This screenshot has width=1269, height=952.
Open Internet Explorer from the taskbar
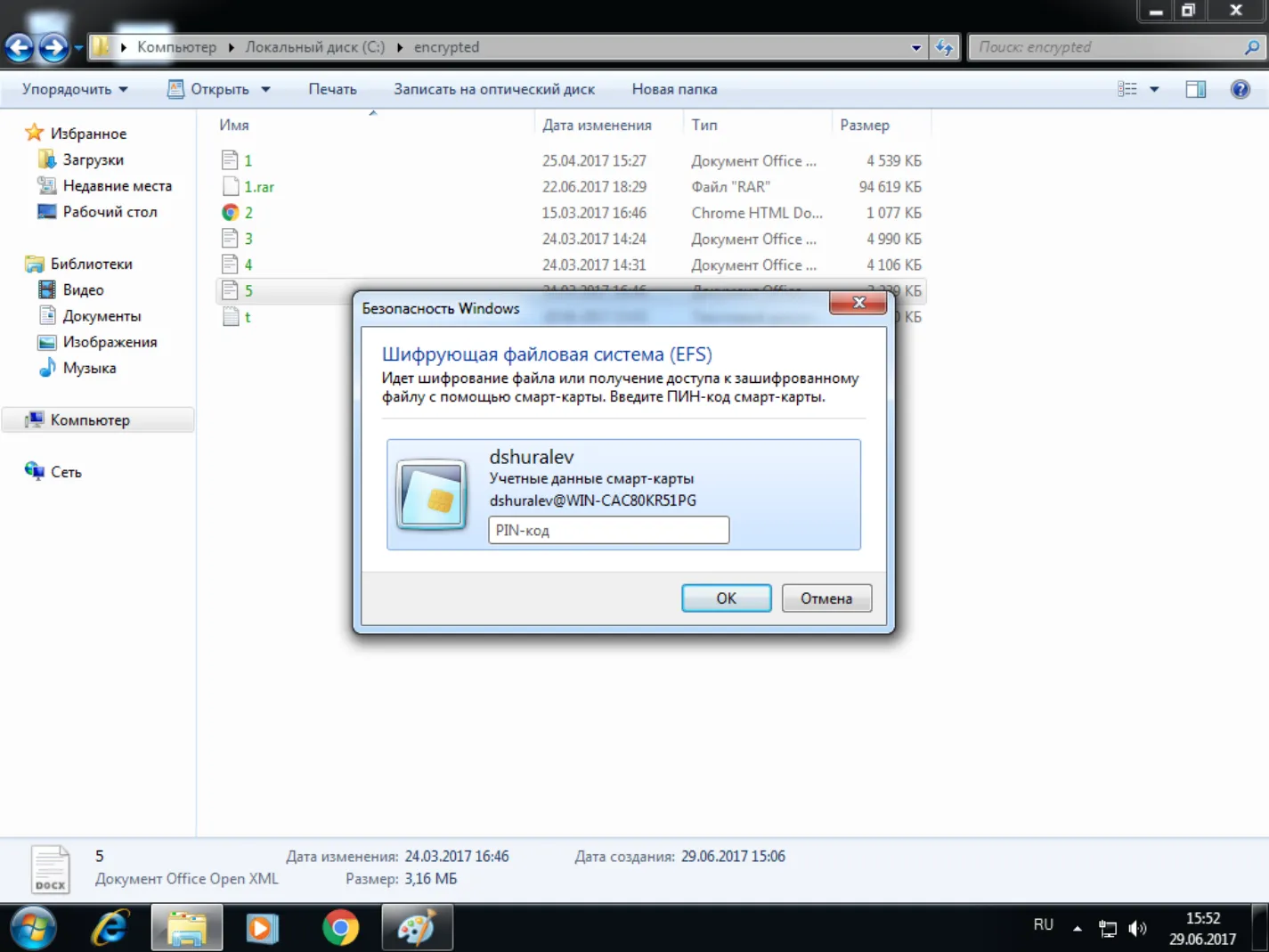pos(110,928)
